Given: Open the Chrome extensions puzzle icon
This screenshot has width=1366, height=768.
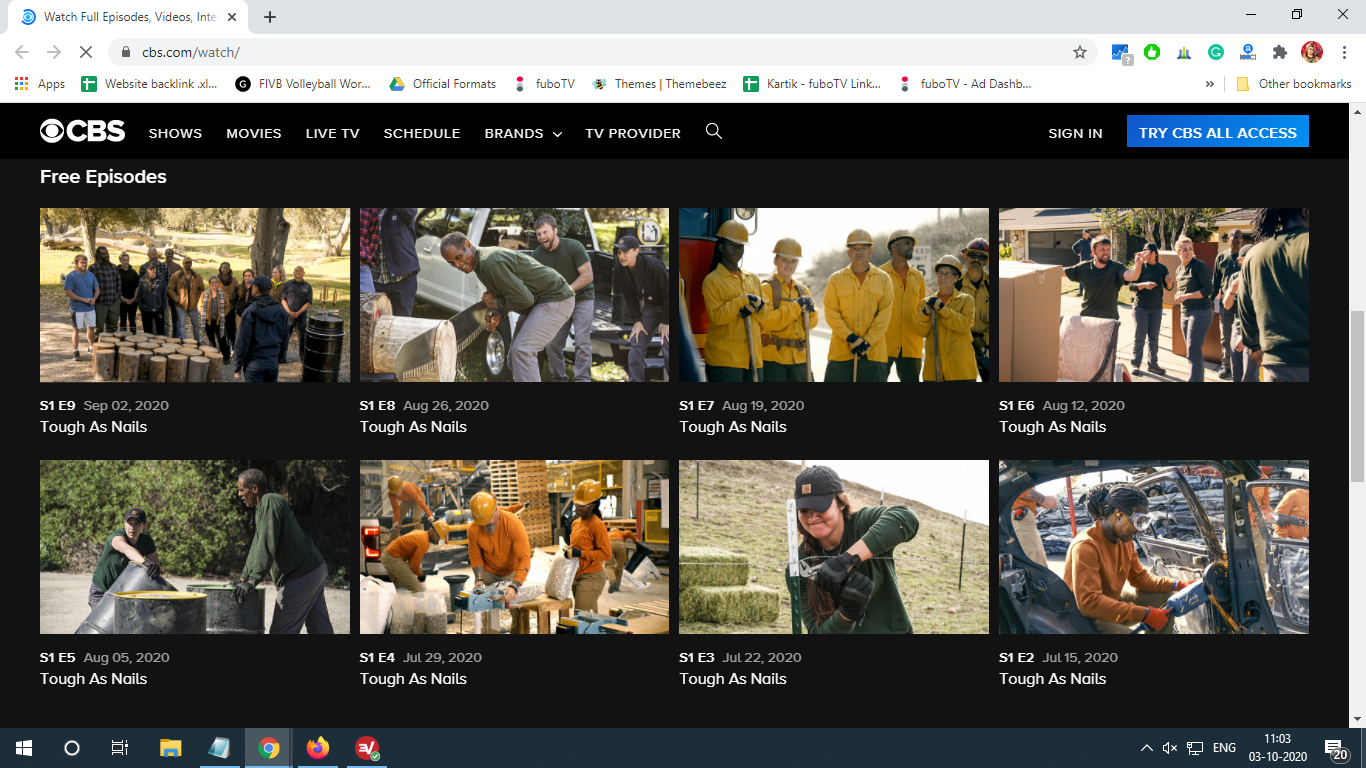Looking at the screenshot, I should pyautogui.click(x=1280, y=52).
